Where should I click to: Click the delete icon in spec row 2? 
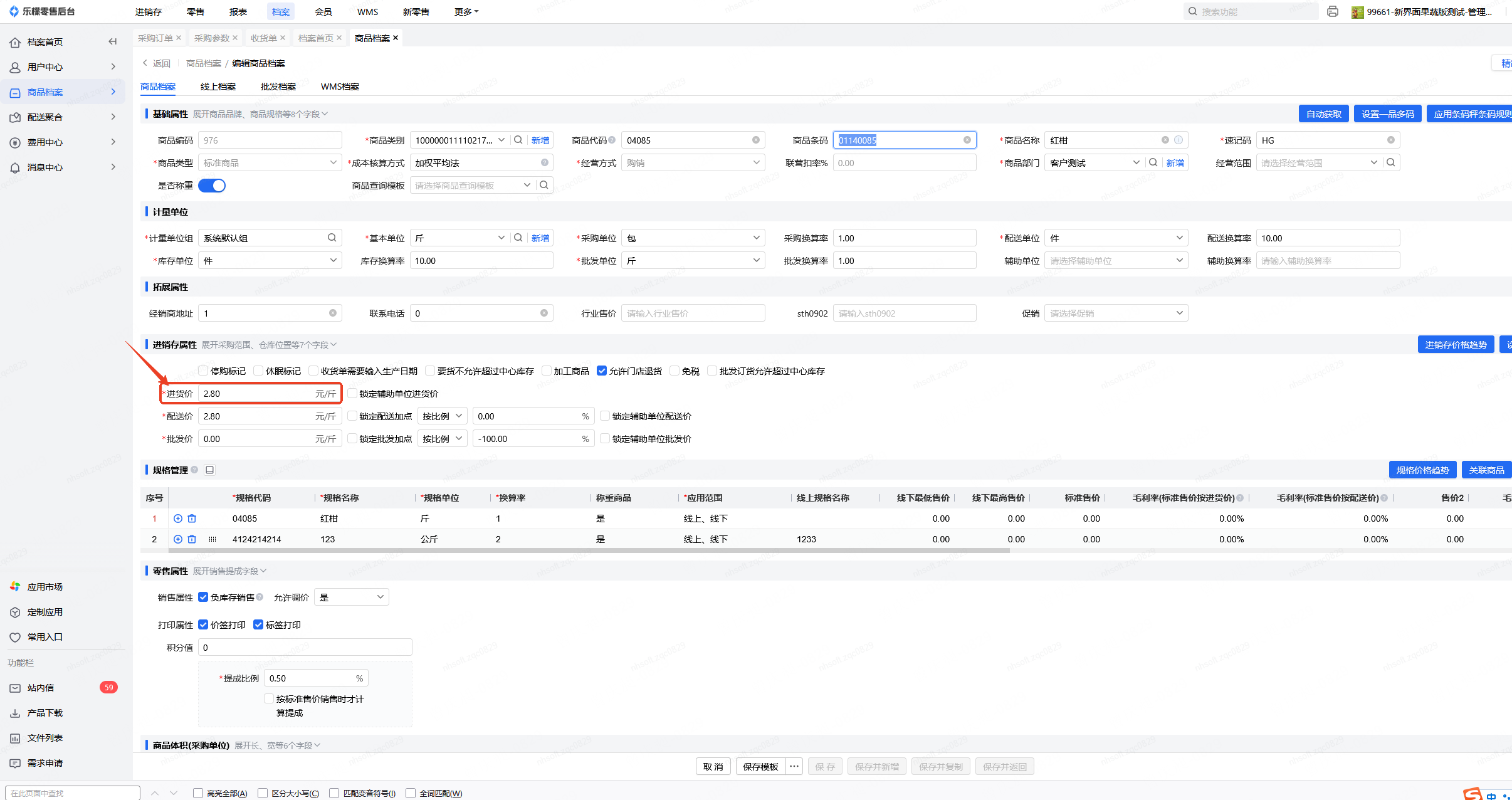point(192,539)
